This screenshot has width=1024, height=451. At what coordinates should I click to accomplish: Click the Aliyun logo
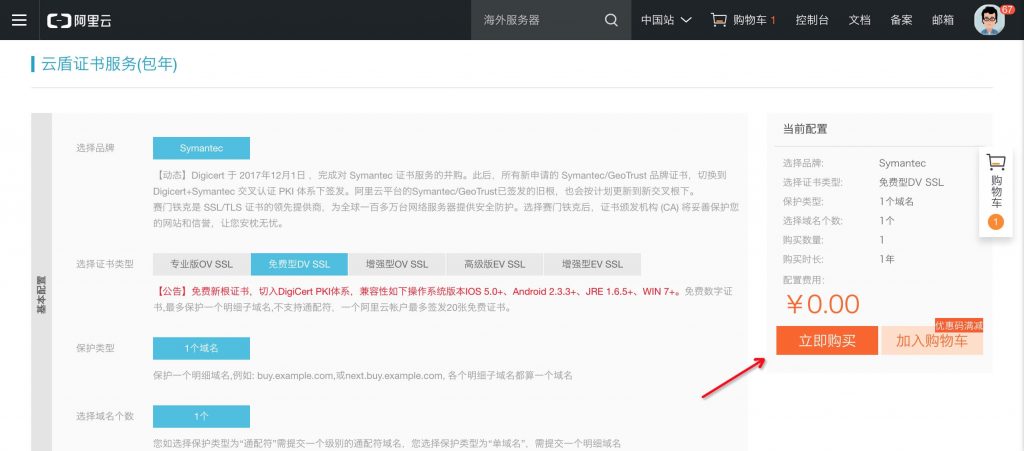tap(79, 20)
